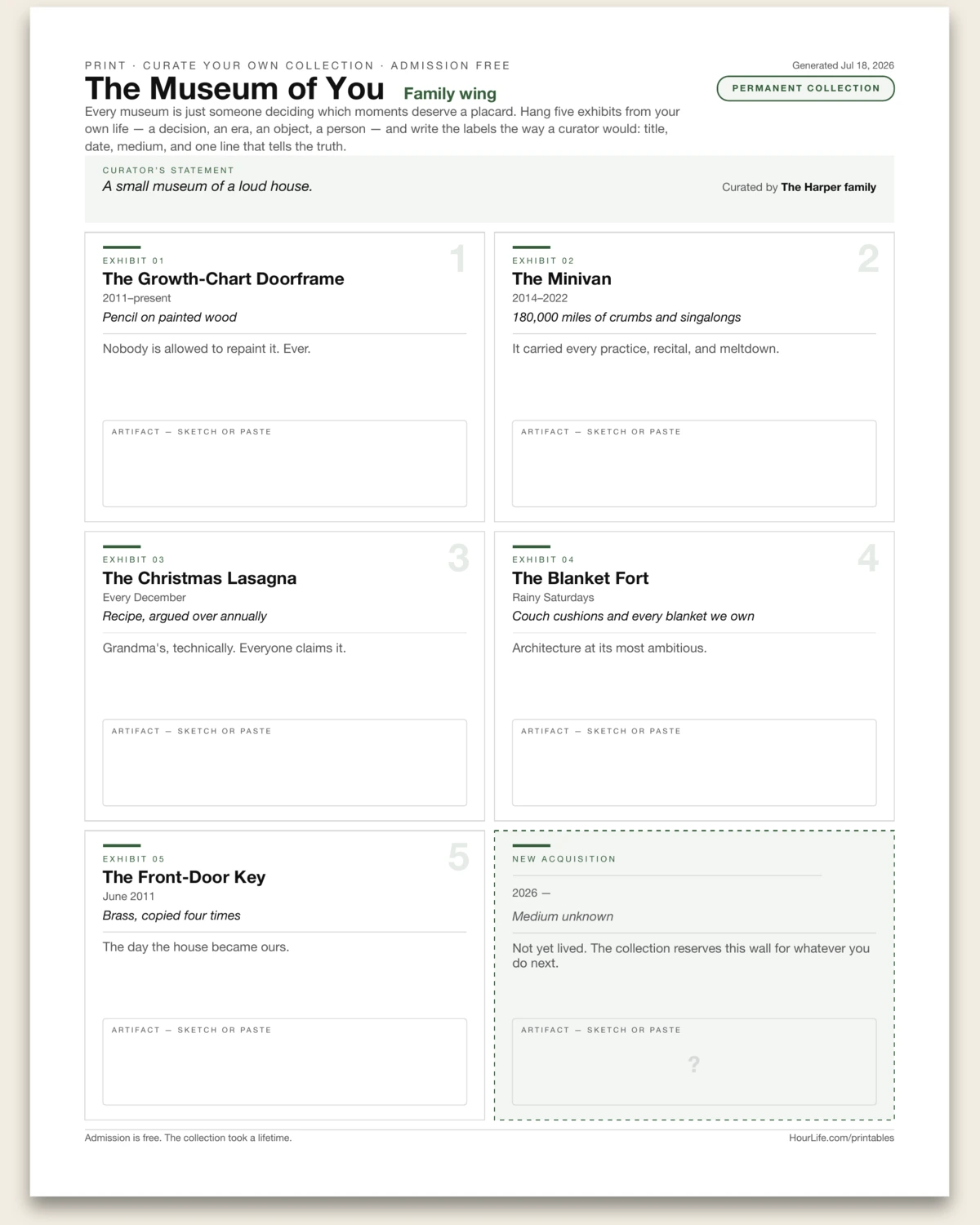
Task: Click '180,000 miles of crumbs and singalongs'
Action: [626, 317]
